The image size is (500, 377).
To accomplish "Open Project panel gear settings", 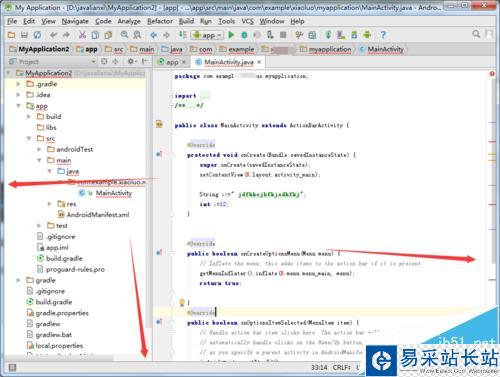I will coord(131,61).
